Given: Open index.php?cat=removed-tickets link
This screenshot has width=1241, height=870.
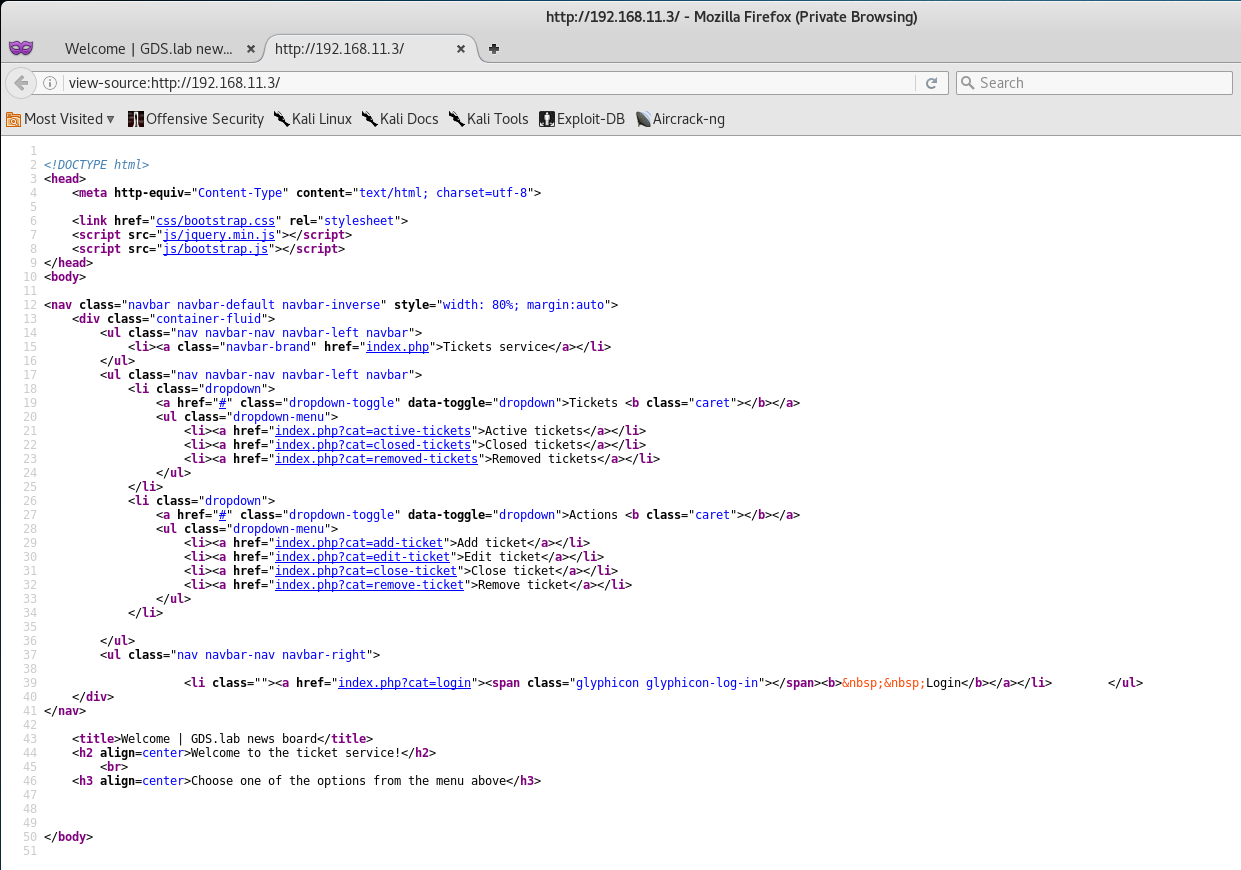Looking at the screenshot, I should click(x=376, y=459).
